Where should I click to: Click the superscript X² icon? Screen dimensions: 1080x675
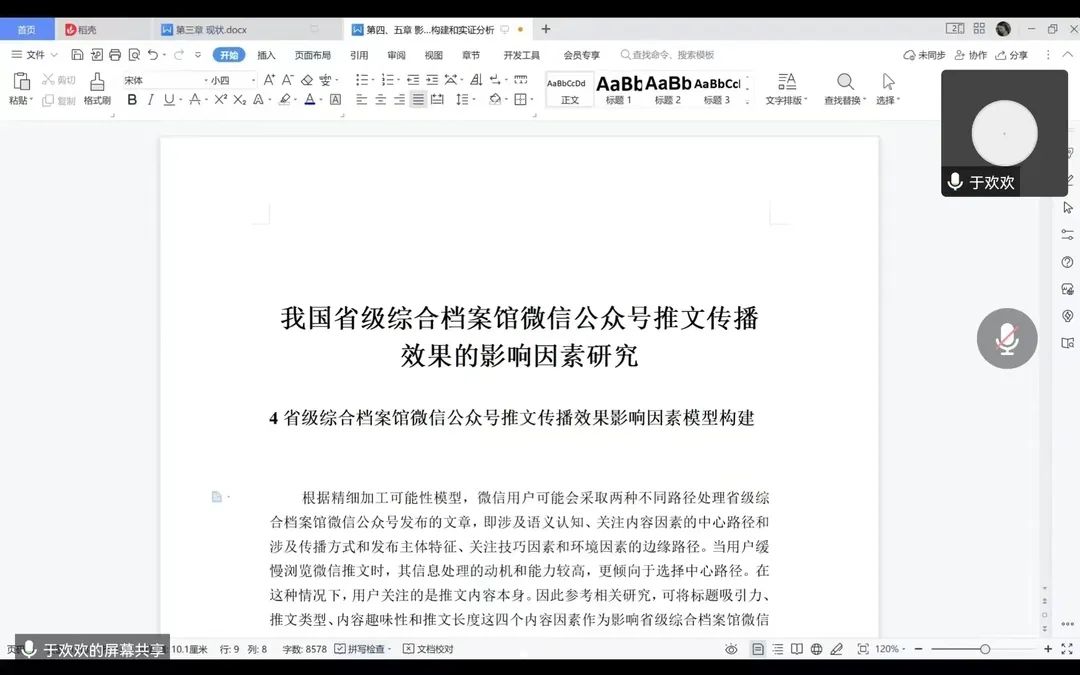tap(220, 100)
